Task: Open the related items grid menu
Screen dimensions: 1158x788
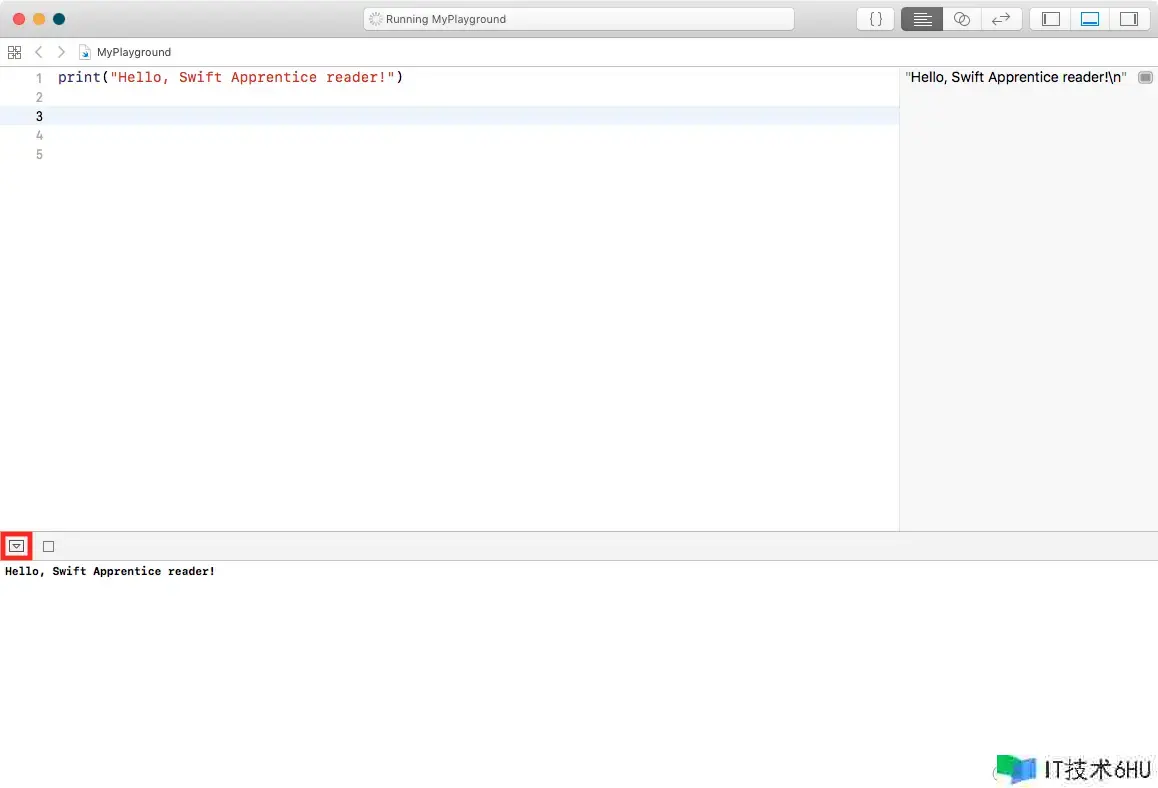Action: pyautogui.click(x=14, y=52)
